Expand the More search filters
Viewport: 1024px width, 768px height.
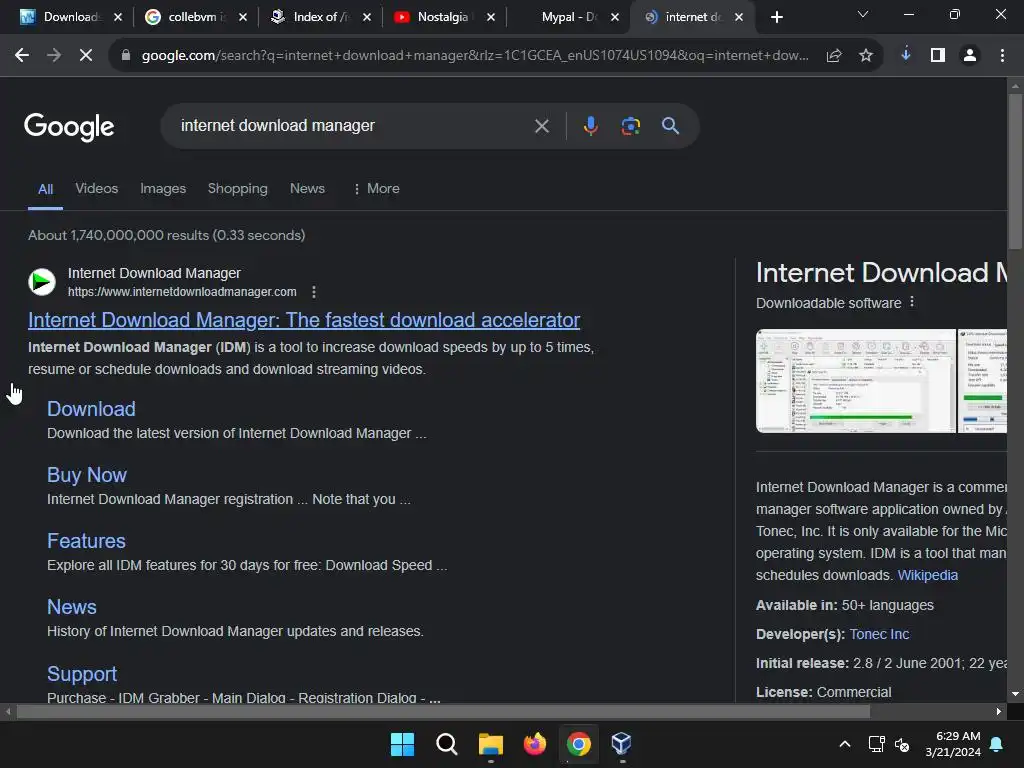[x=376, y=189]
